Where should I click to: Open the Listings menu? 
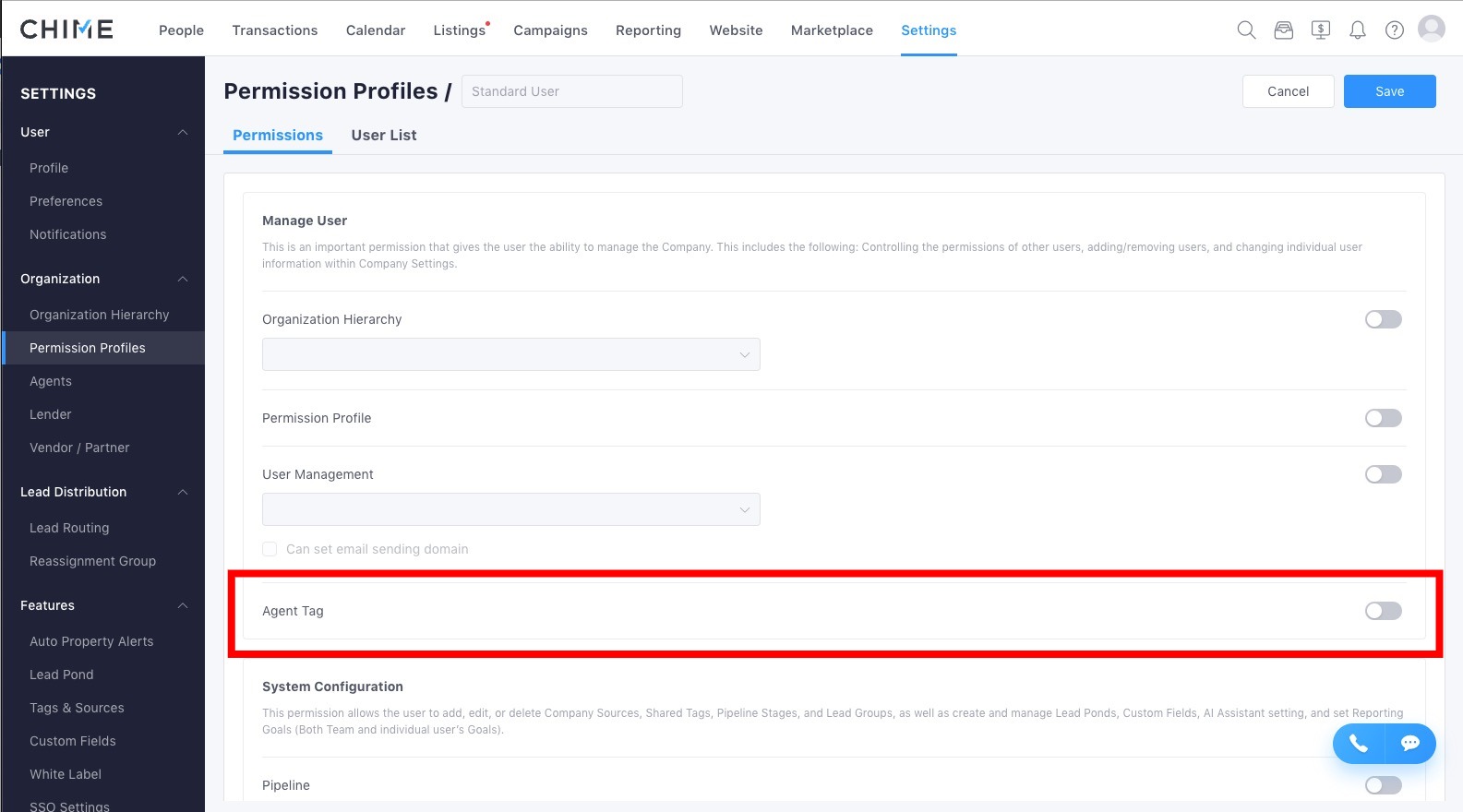[460, 30]
